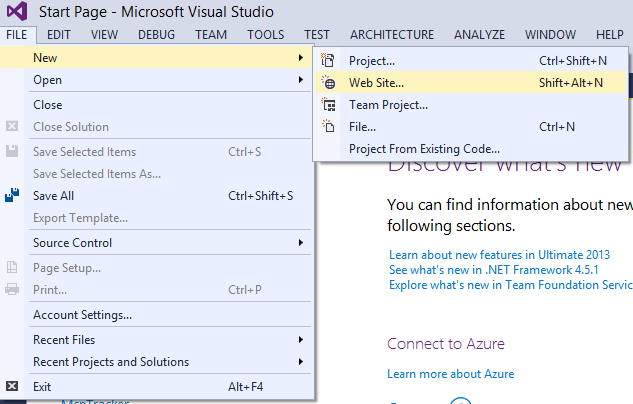
Task: Expand the Source Control submenu
Action: coord(301,243)
